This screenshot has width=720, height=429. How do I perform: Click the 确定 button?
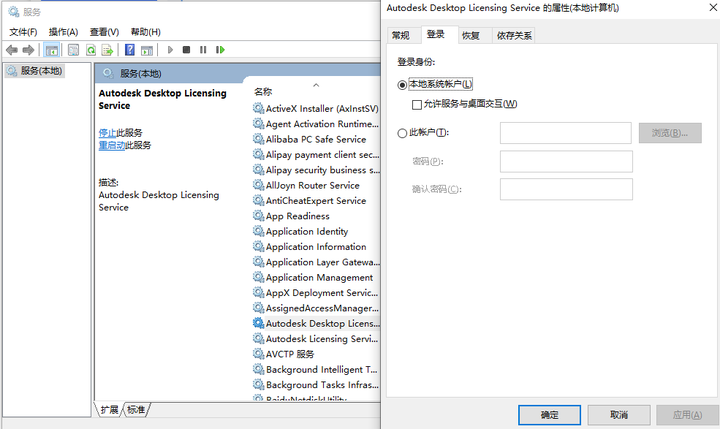pyautogui.click(x=549, y=414)
